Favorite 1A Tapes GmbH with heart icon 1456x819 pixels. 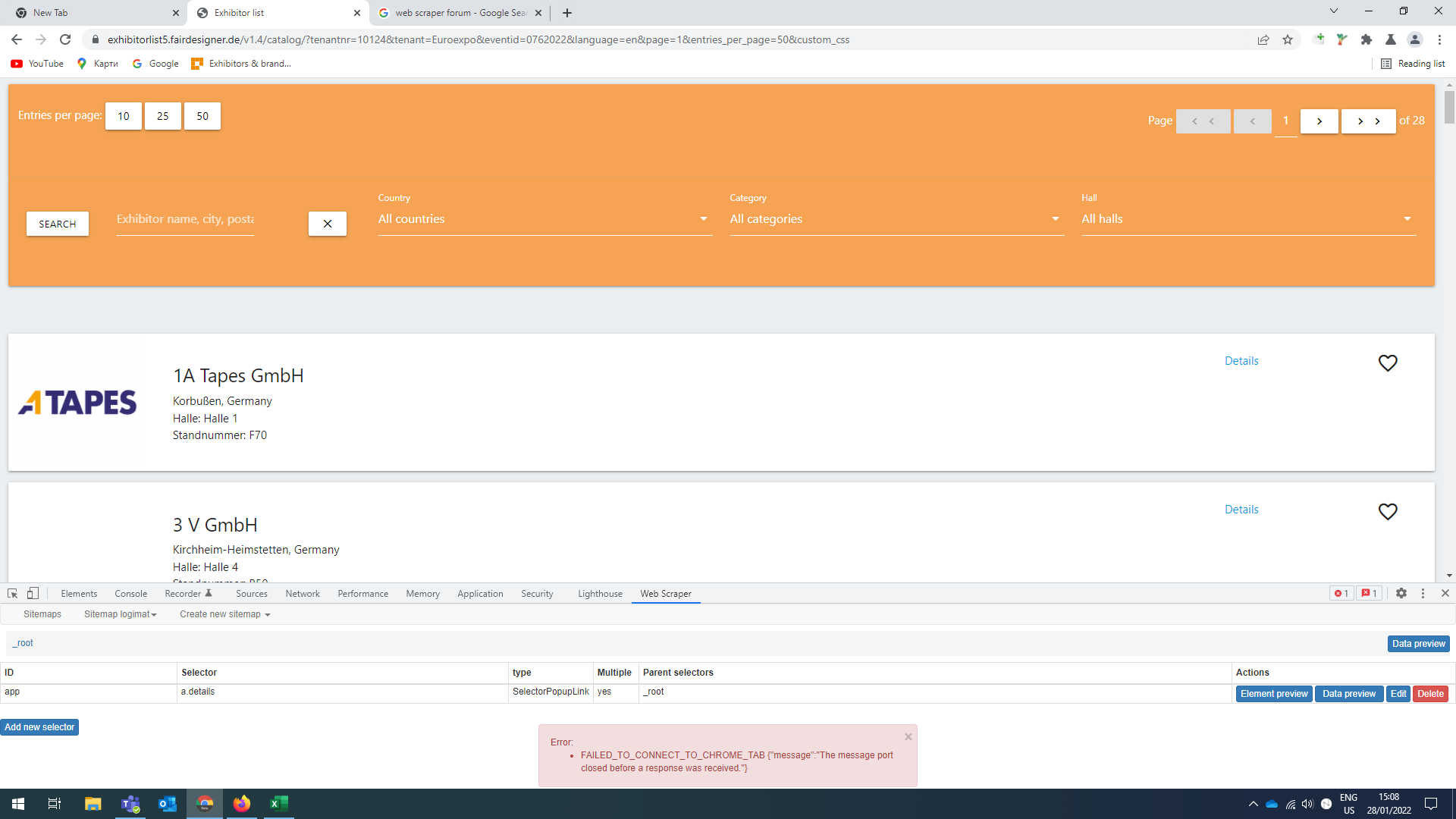pyautogui.click(x=1387, y=363)
